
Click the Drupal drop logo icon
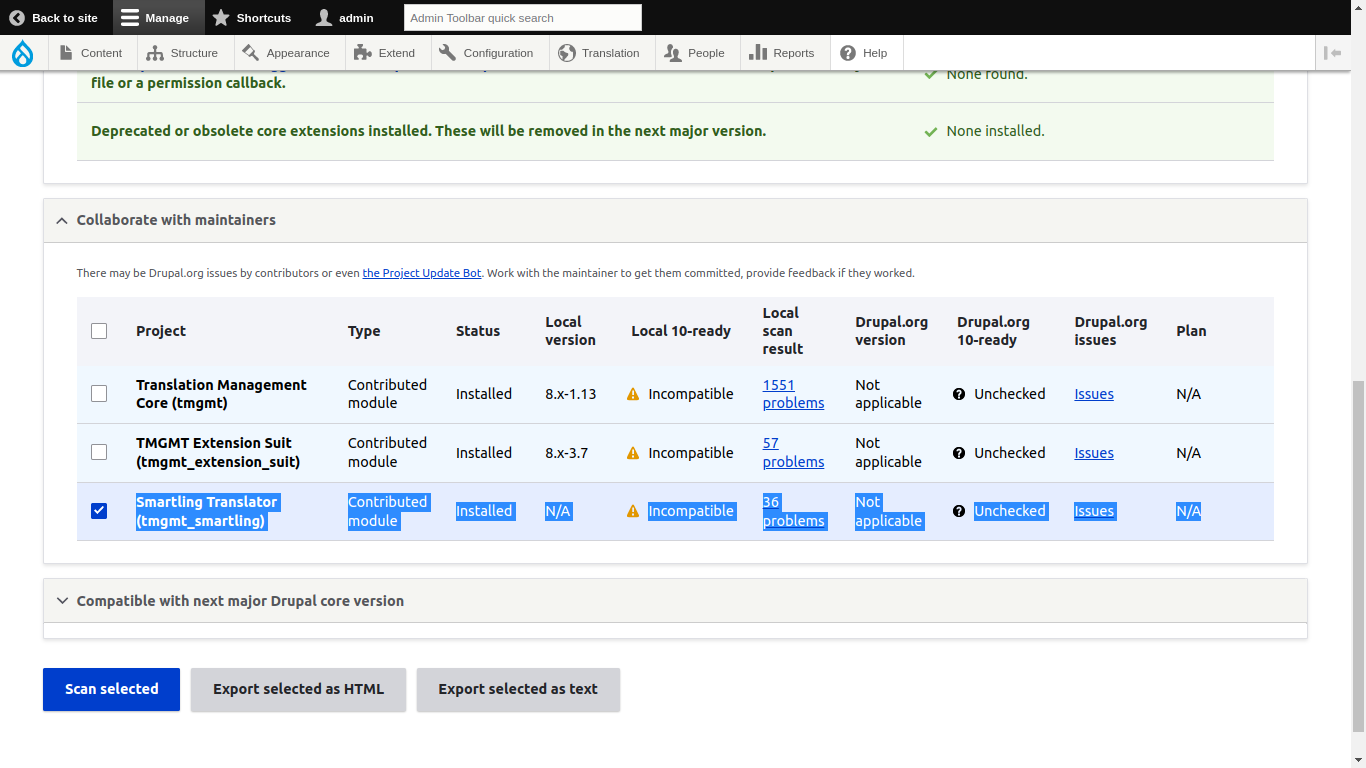tap(22, 53)
